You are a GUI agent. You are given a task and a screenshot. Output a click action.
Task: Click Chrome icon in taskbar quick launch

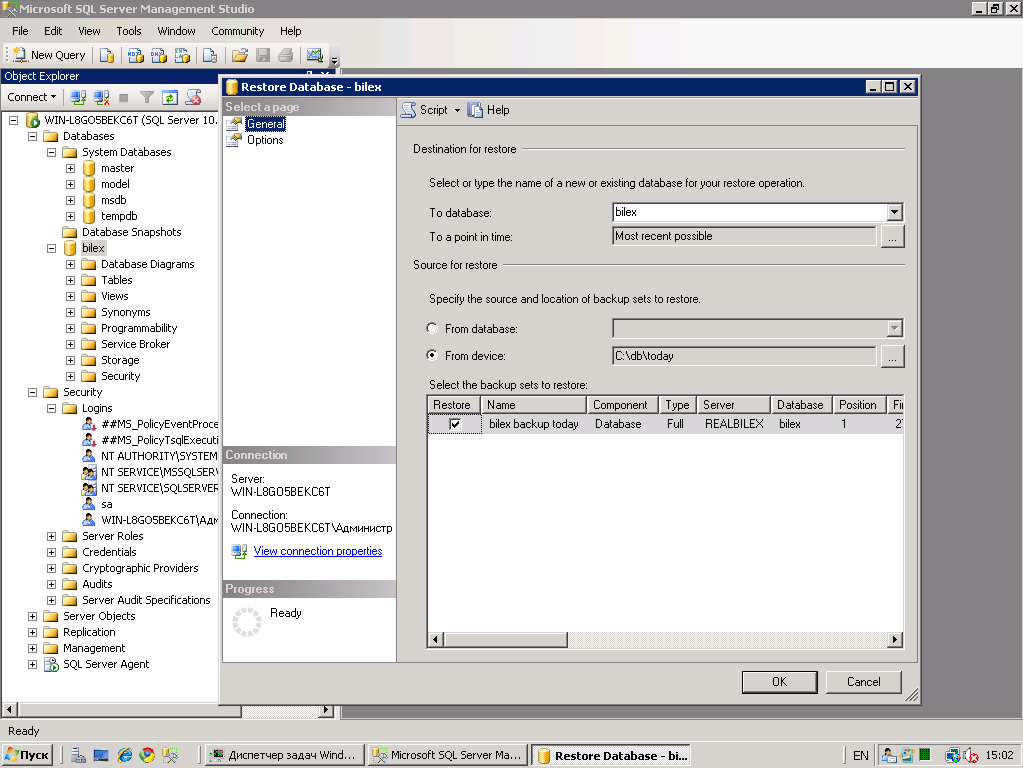[147, 755]
